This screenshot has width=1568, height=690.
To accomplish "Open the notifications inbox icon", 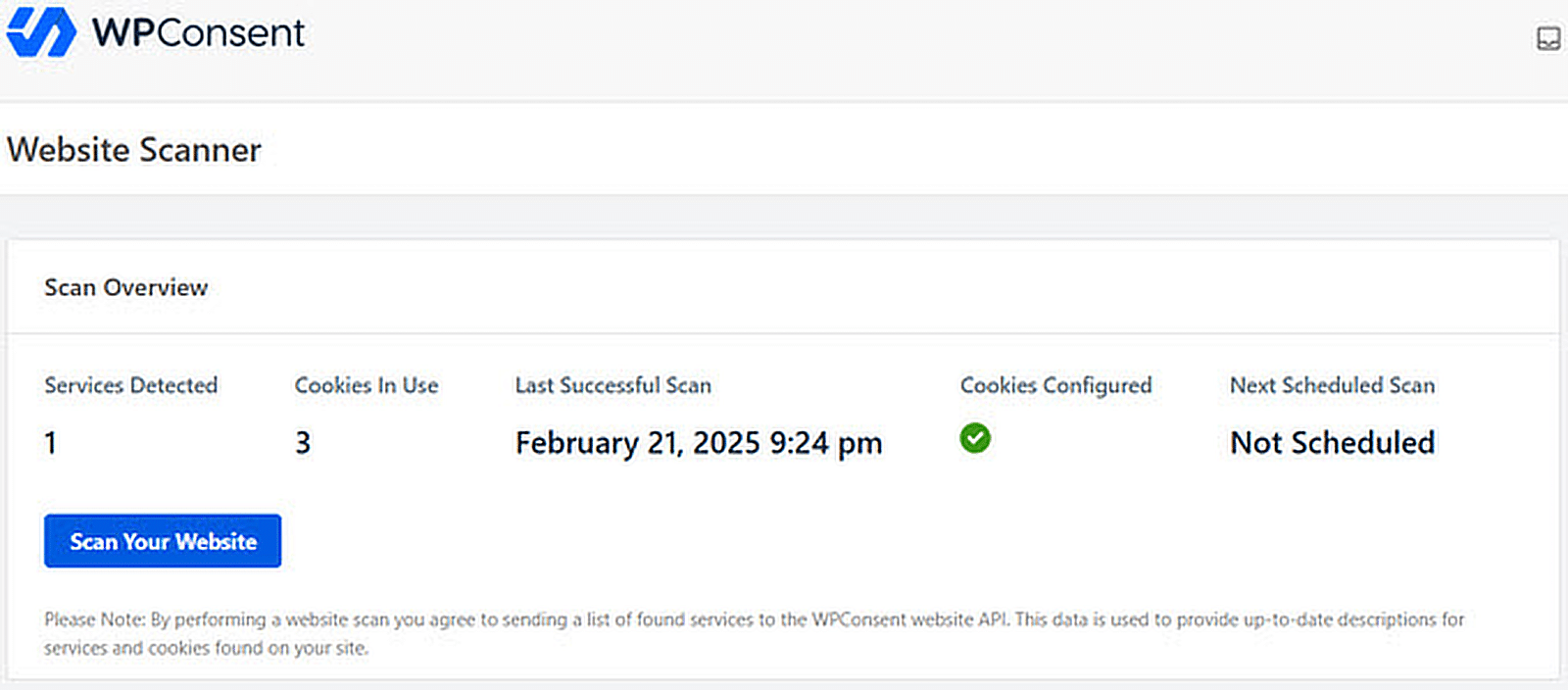I will coord(1547,38).
